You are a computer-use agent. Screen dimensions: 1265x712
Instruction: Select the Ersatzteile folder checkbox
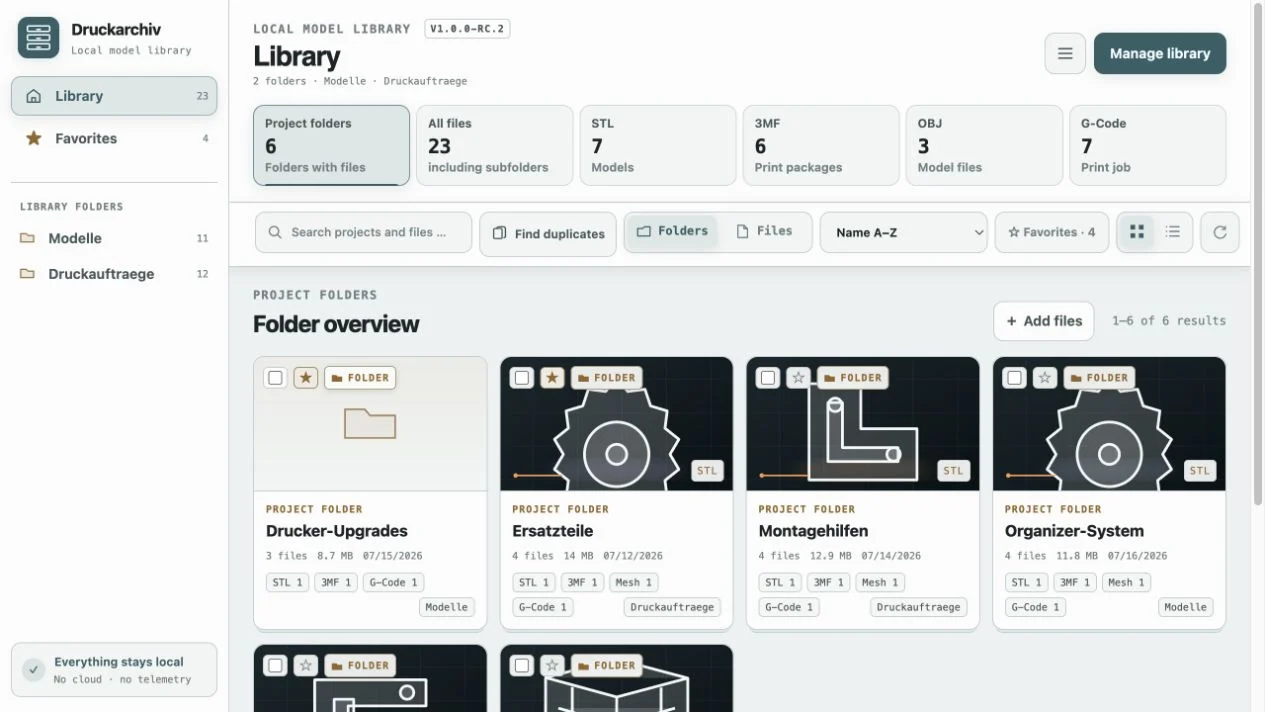point(521,378)
